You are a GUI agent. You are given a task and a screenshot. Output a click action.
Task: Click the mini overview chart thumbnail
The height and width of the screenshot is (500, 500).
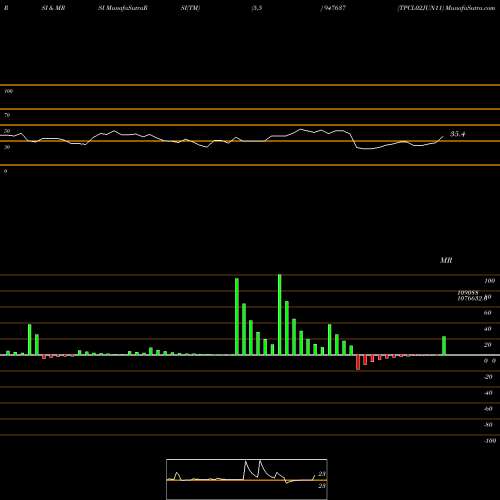247,479
